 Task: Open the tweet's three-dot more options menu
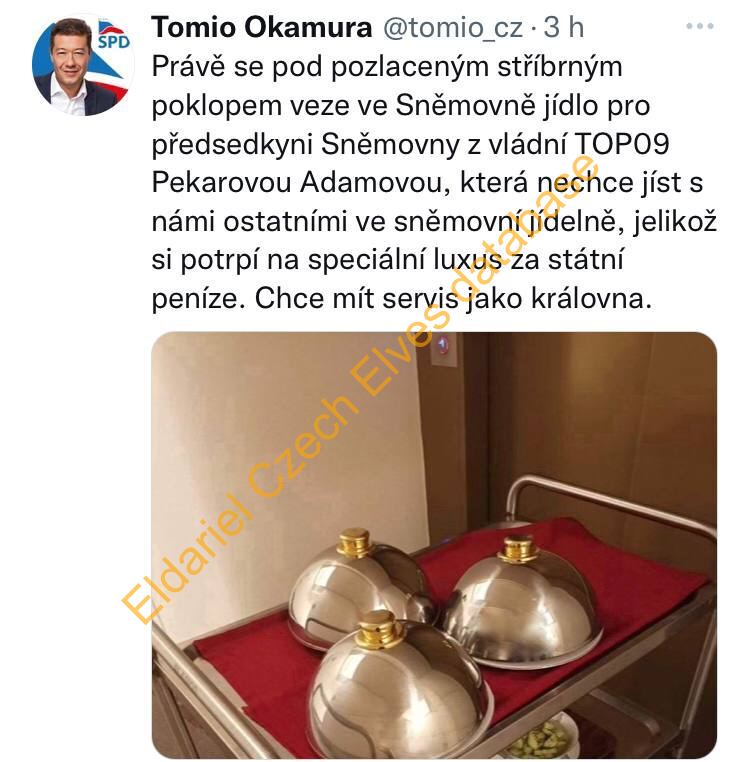tap(699, 26)
